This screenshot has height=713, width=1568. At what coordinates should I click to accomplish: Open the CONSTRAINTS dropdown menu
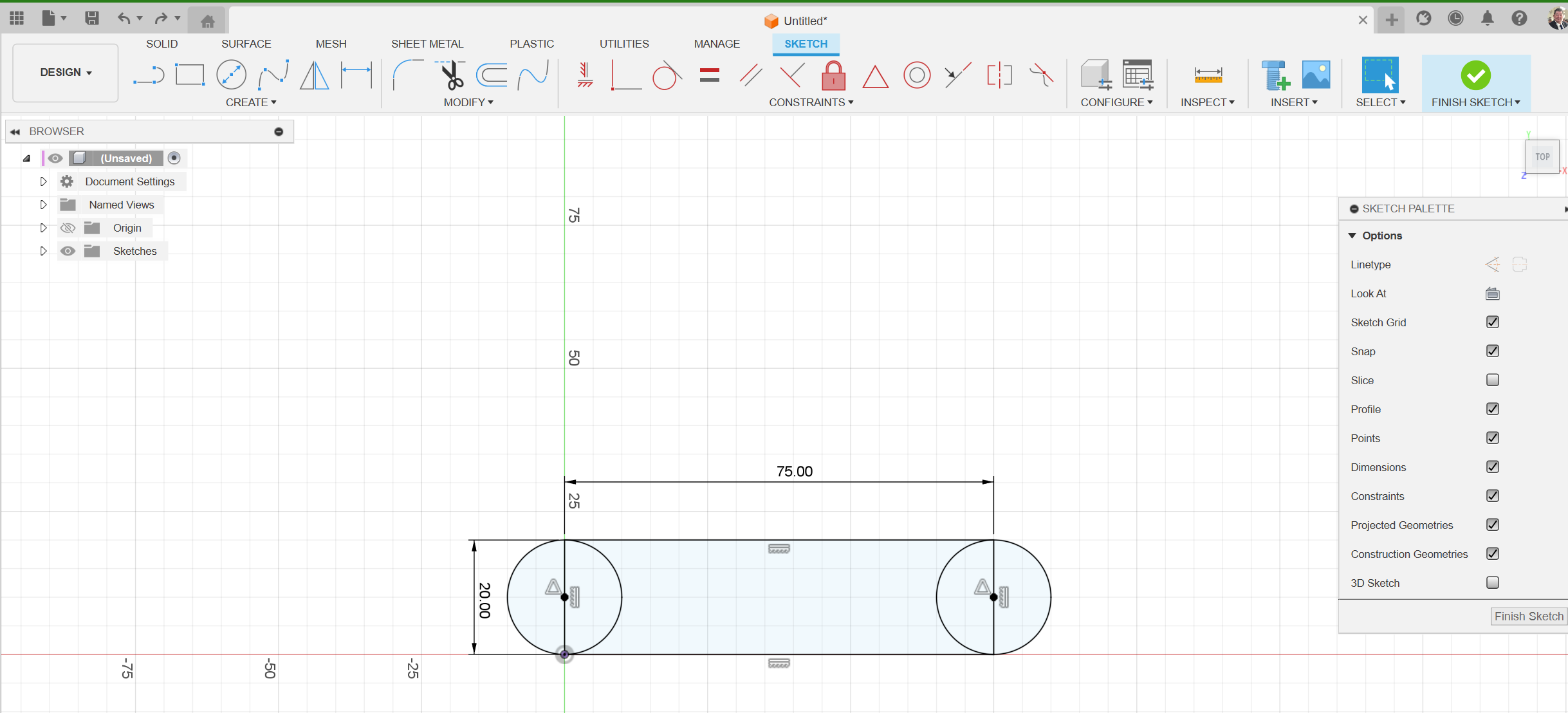tap(811, 102)
